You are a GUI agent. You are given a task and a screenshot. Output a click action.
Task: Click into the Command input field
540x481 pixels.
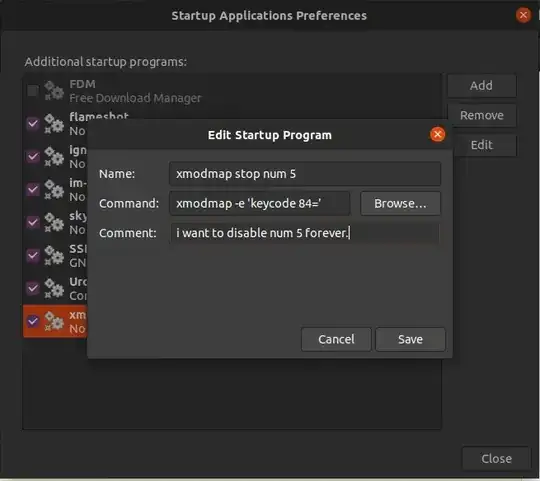(x=260, y=203)
